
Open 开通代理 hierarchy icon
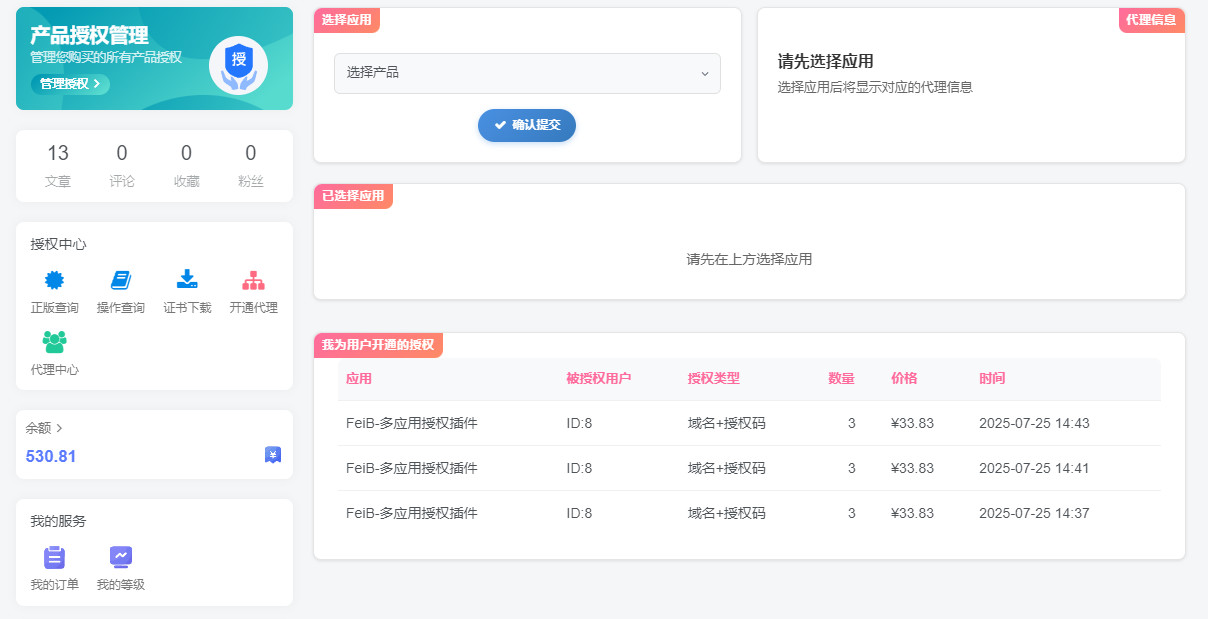[x=253, y=281]
